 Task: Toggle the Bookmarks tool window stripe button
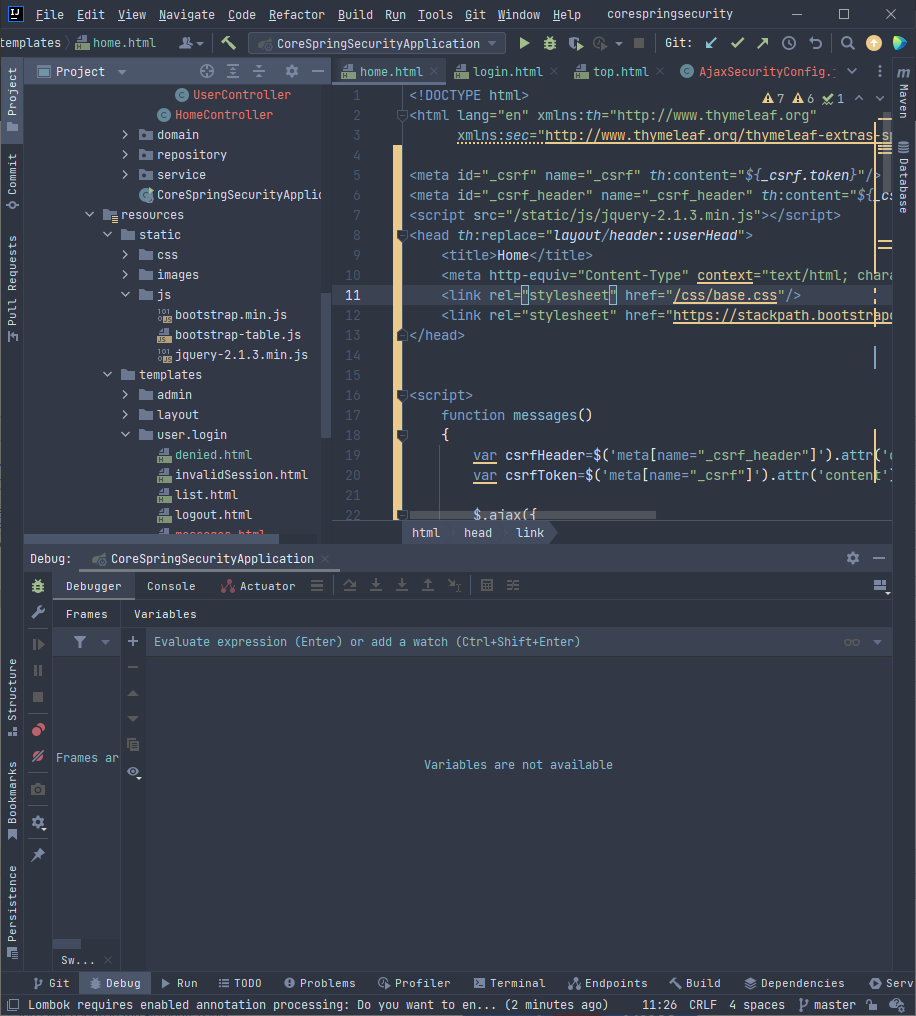[x=12, y=801]
